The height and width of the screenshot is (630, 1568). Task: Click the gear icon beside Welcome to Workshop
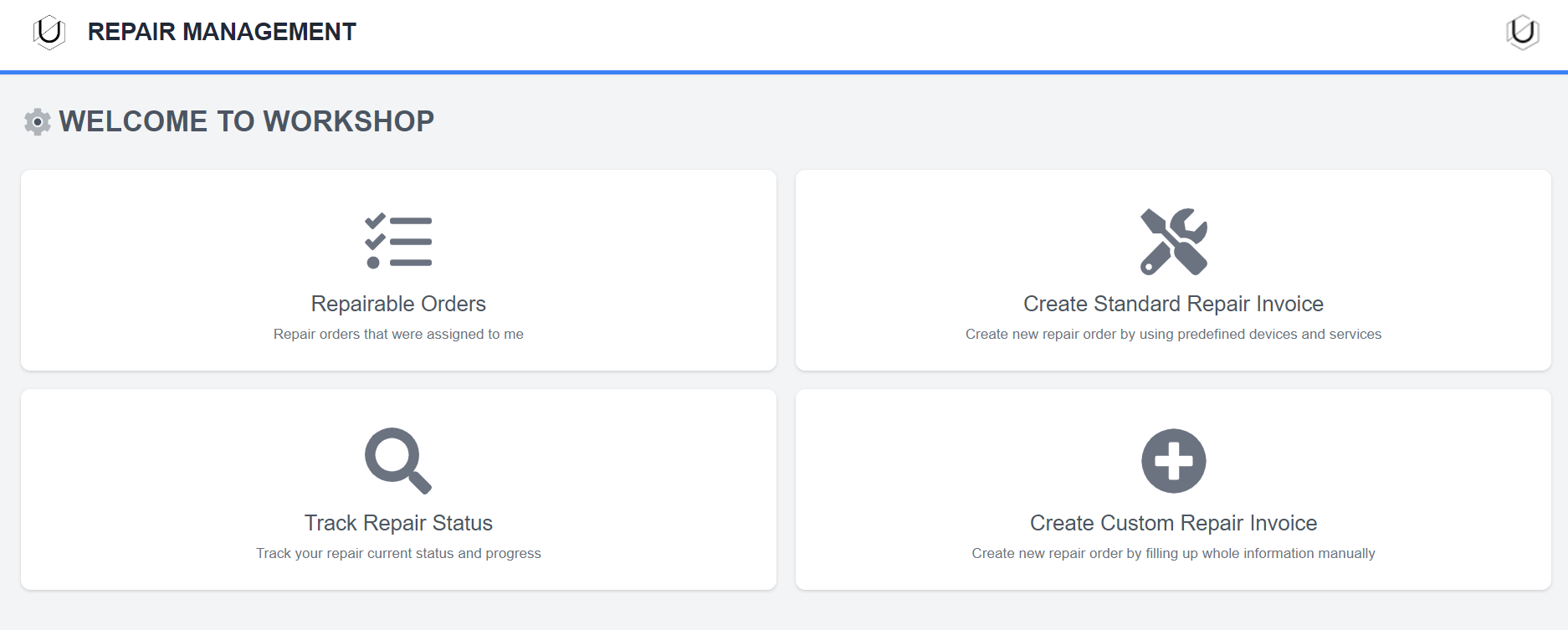pyautogui.click(x=38, y=122)
